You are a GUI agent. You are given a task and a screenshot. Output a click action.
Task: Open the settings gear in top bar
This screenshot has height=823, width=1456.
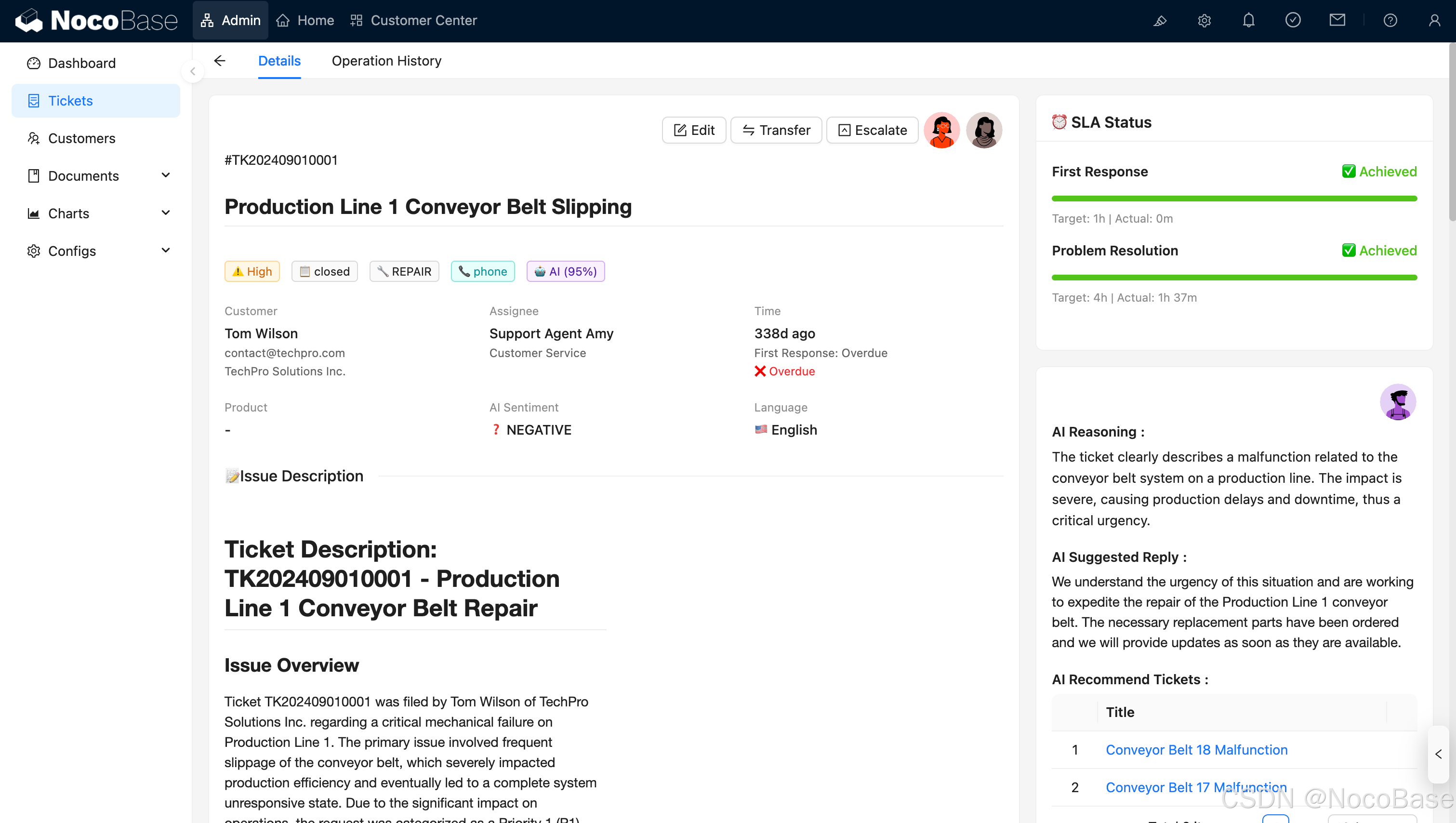1205,21
